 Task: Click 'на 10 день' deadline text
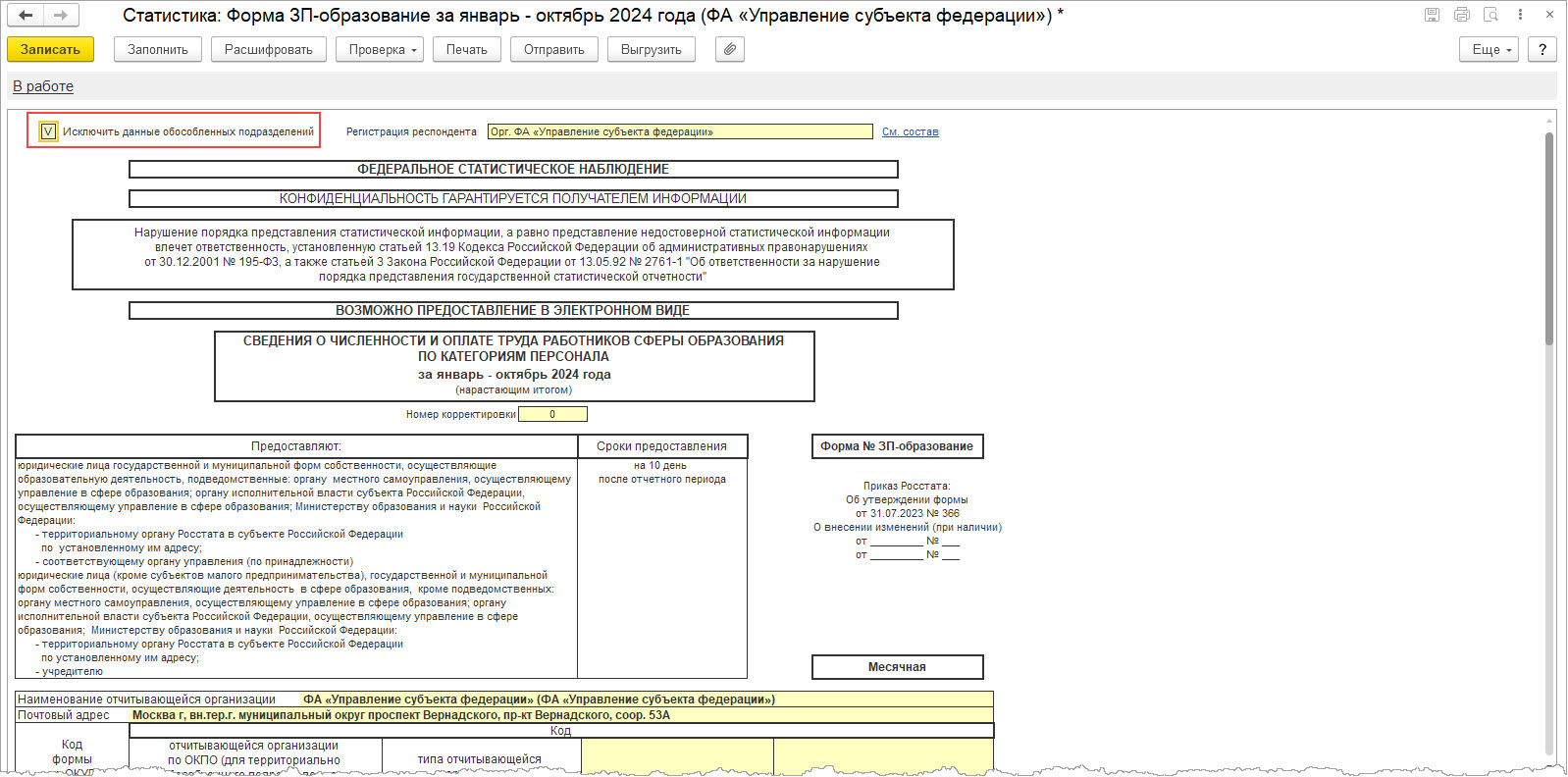pos(660,466)
